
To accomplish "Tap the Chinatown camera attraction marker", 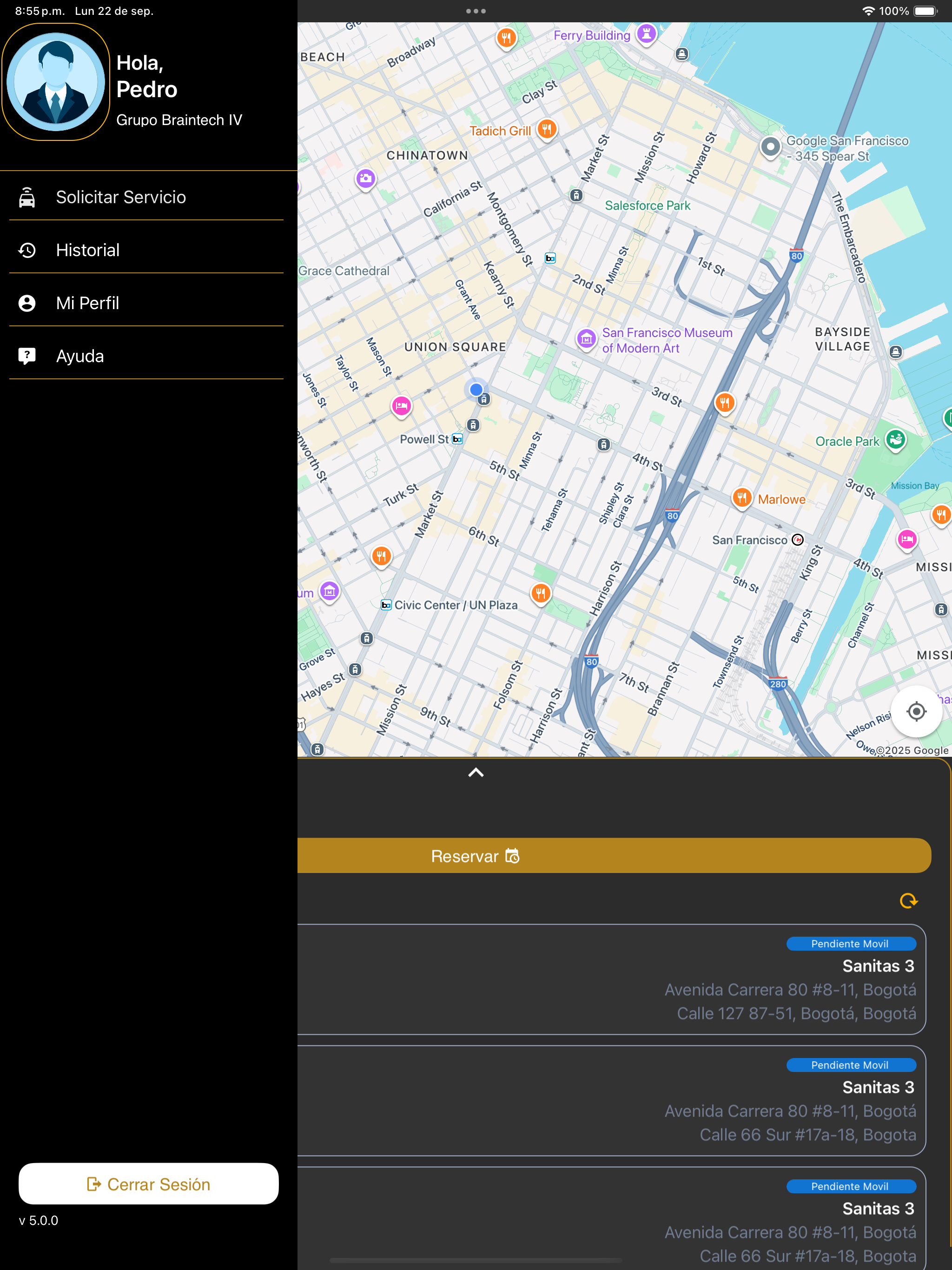I will coord(366,179).
